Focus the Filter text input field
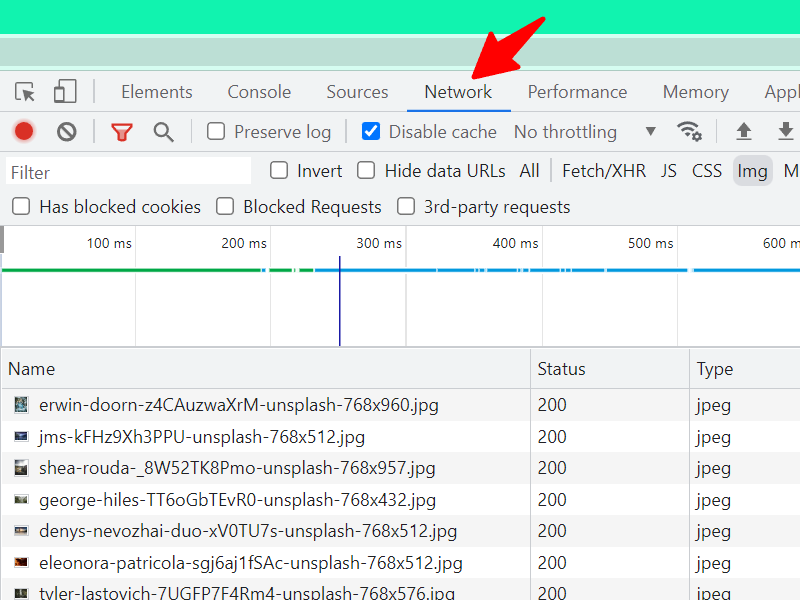Screen dimensions: 800x600 pyautogui.click(x=129, y=172)
